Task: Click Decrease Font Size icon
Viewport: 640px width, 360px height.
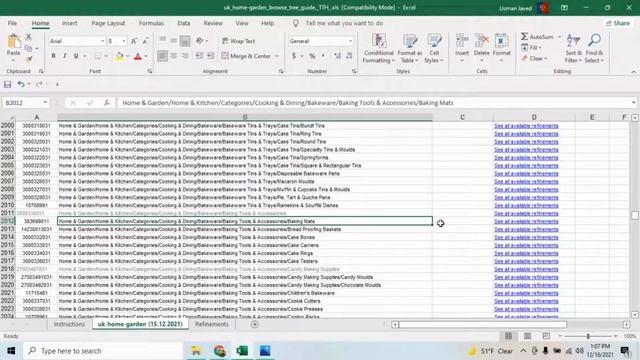Action: (x=145, y=41)
